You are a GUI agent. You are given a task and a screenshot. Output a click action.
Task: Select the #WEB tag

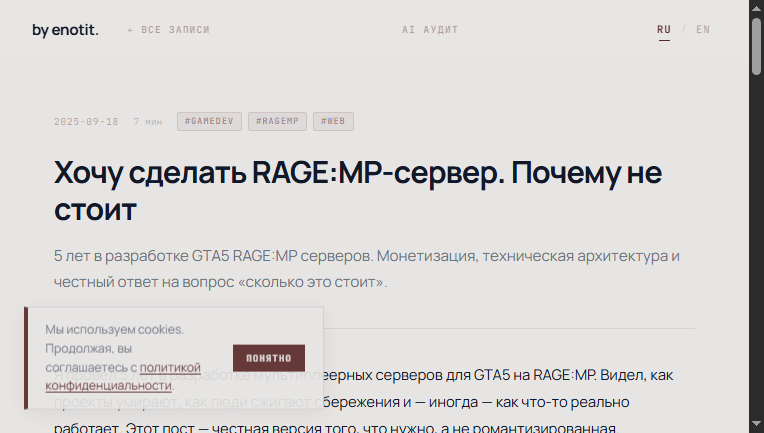tap(333, 122)
